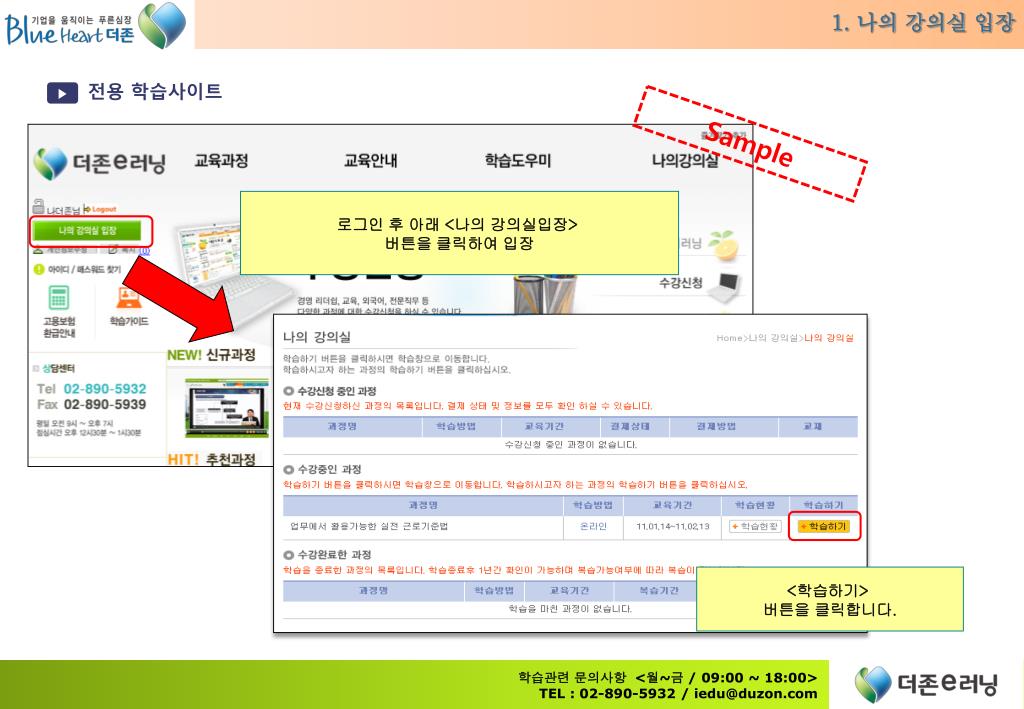
Task: Click the green exclamation icon beside 아이디 / 패스워드 찾기
Action: [x=39, y=269]
